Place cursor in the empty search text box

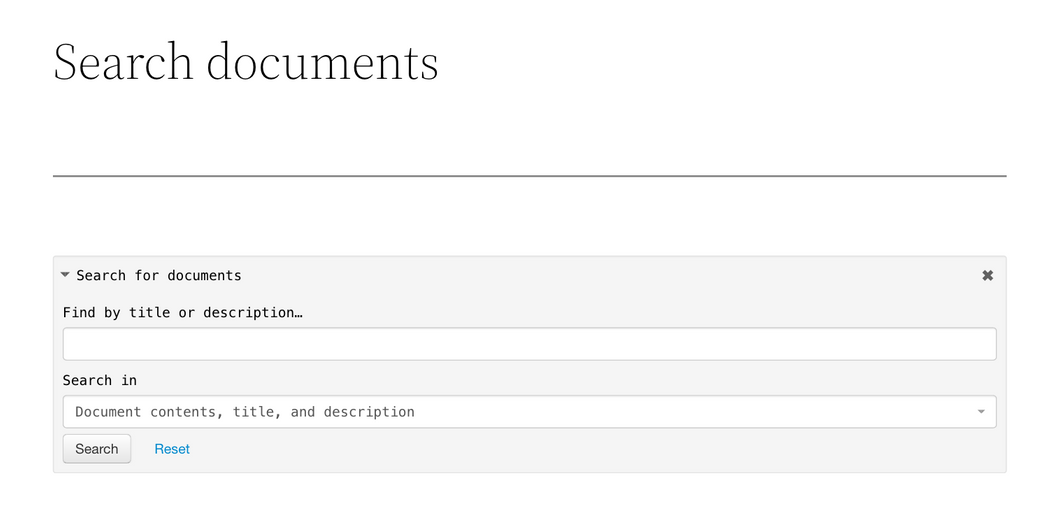(529, 344)
